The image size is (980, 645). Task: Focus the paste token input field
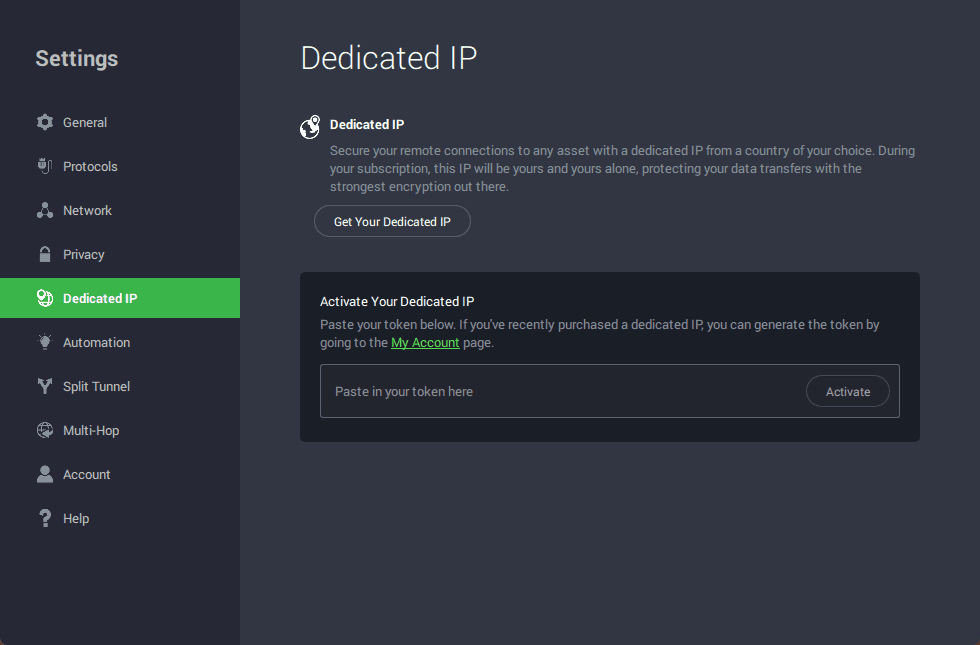(x=560, y=391)
